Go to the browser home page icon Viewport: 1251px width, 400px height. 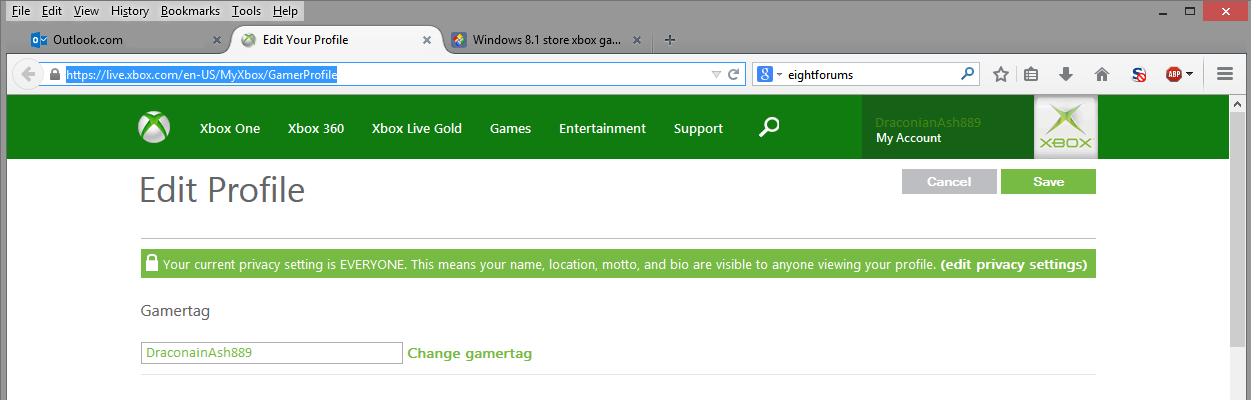point(1102,74)
